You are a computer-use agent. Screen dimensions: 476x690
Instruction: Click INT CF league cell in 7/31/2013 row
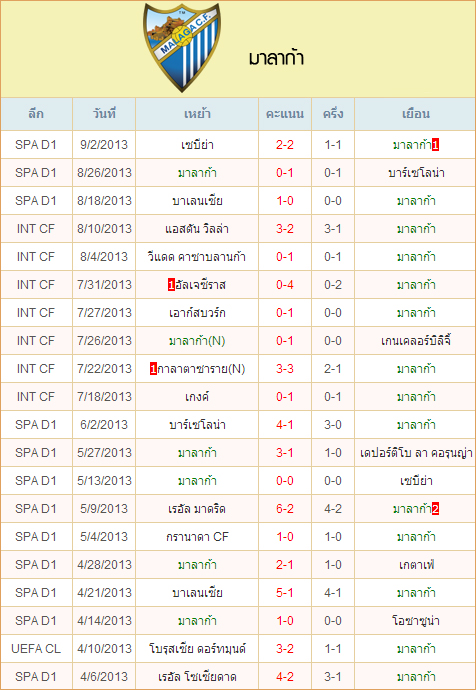pyautogui.click(x=36, y=285)
